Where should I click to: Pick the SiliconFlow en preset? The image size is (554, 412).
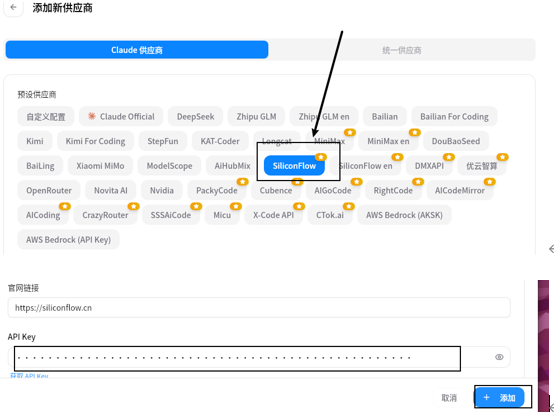[365, 166]
